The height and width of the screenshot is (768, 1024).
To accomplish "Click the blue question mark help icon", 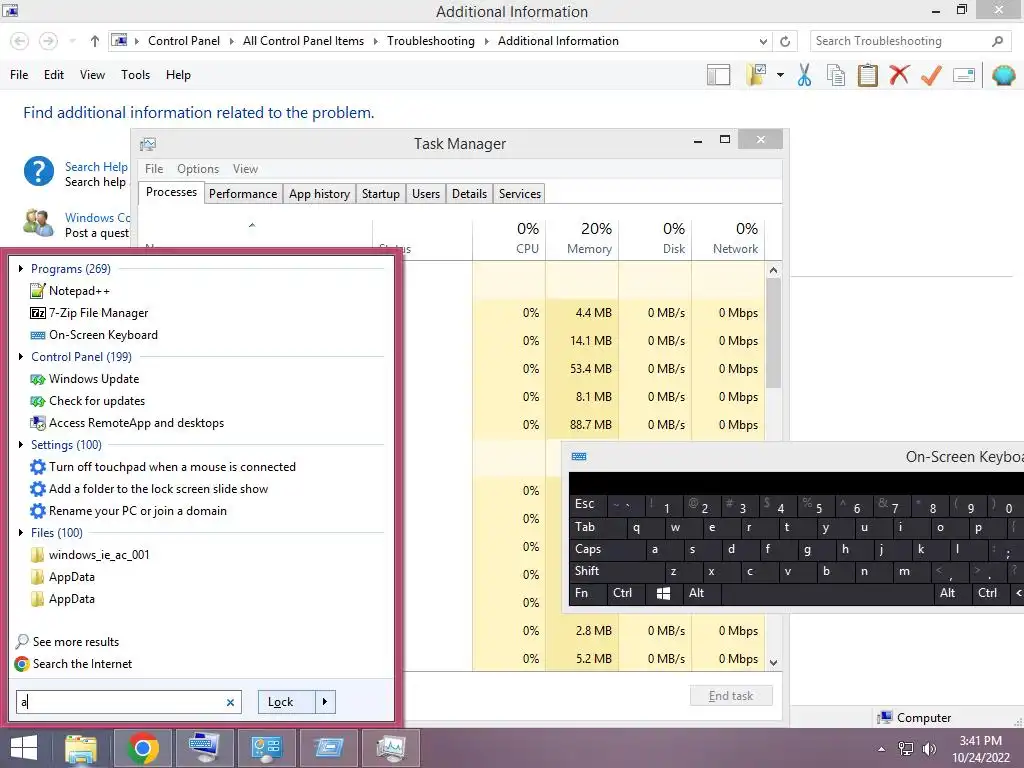I will 39,172.
